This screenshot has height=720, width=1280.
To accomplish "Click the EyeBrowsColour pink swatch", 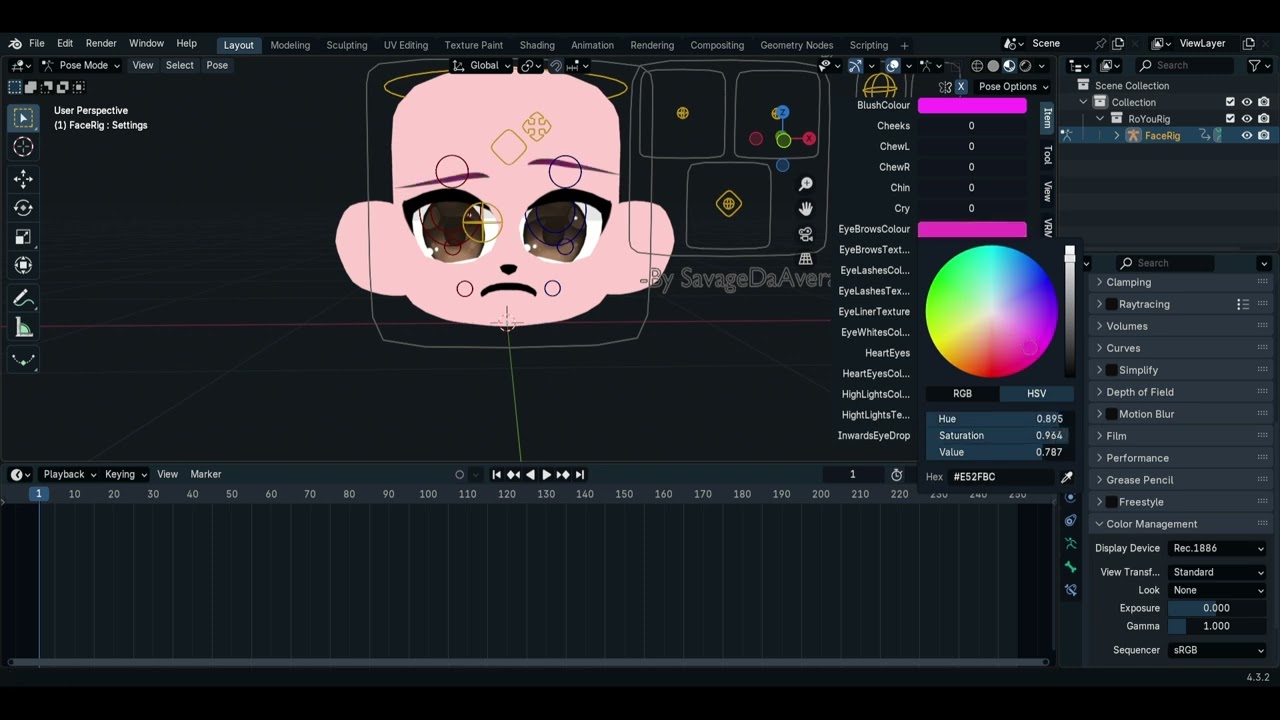I will [x=971, y=229].
